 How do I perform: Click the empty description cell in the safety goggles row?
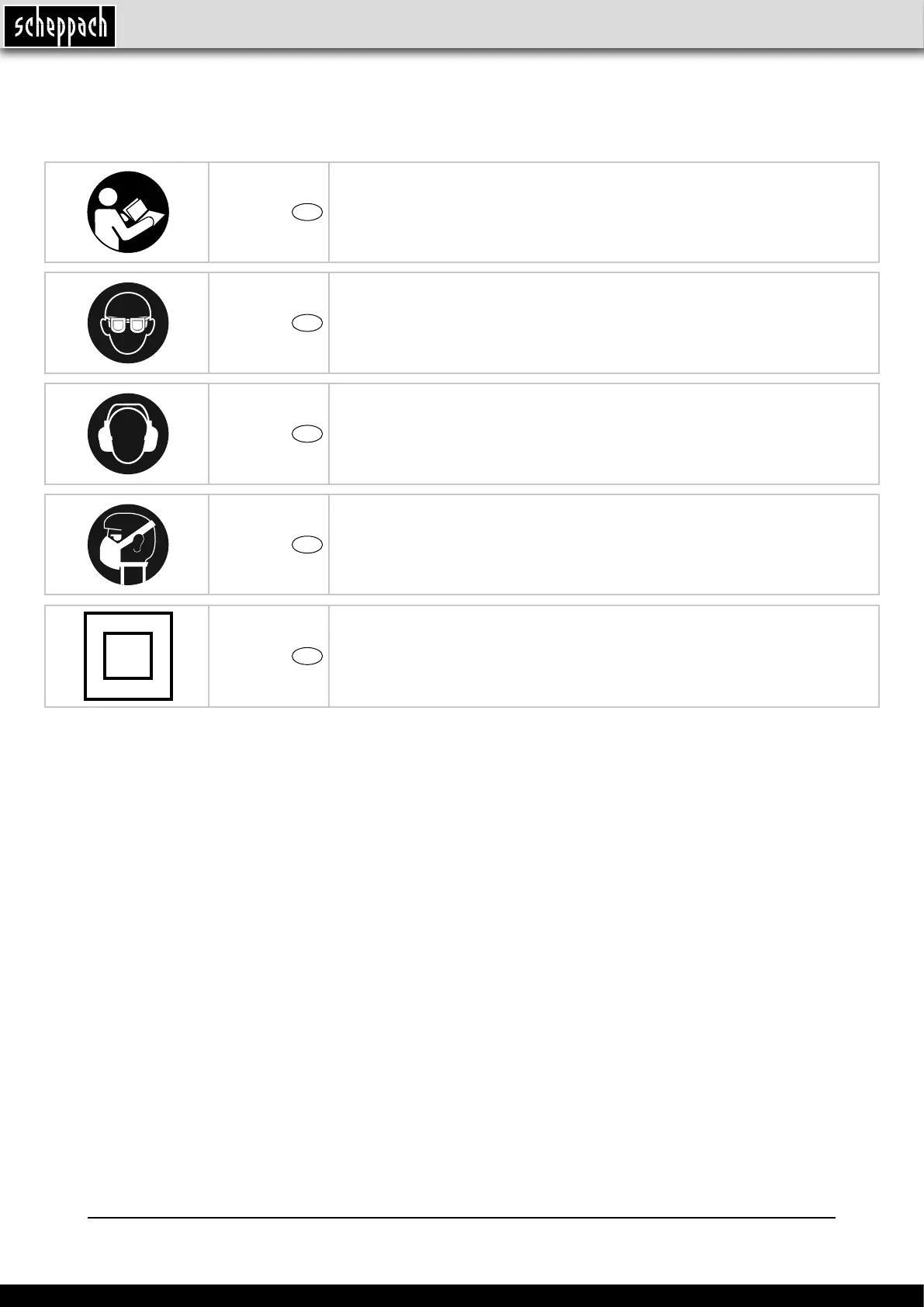click(604, 323)
